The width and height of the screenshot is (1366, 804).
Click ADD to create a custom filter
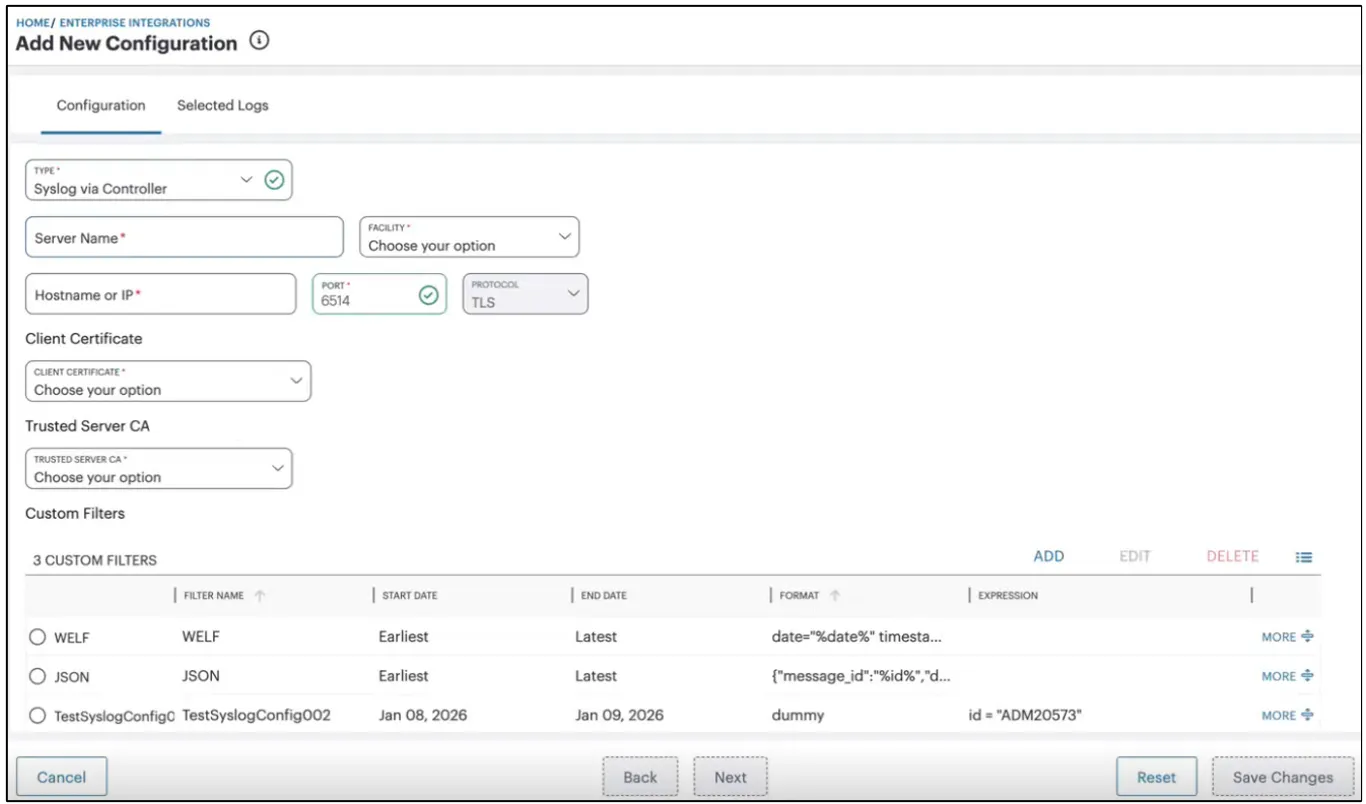pyautogui.click(x=1048, y=556)
